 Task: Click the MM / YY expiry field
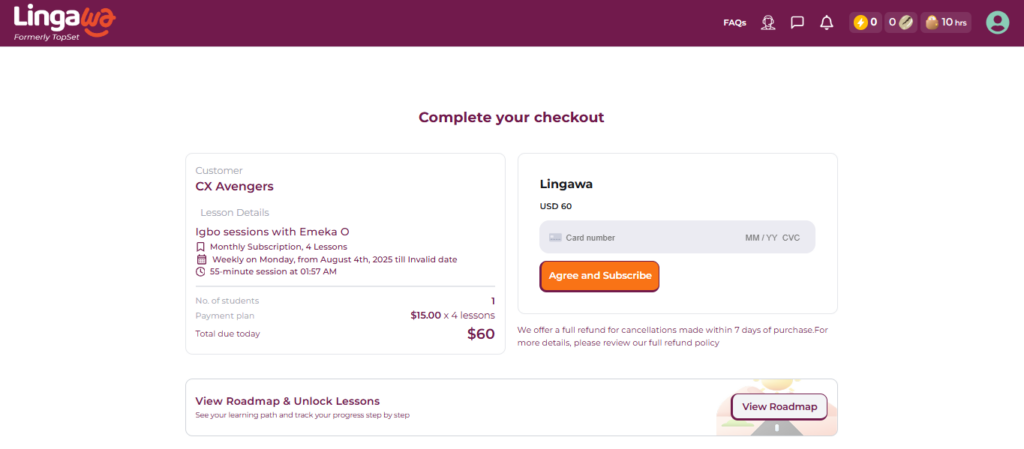(760, 238)
